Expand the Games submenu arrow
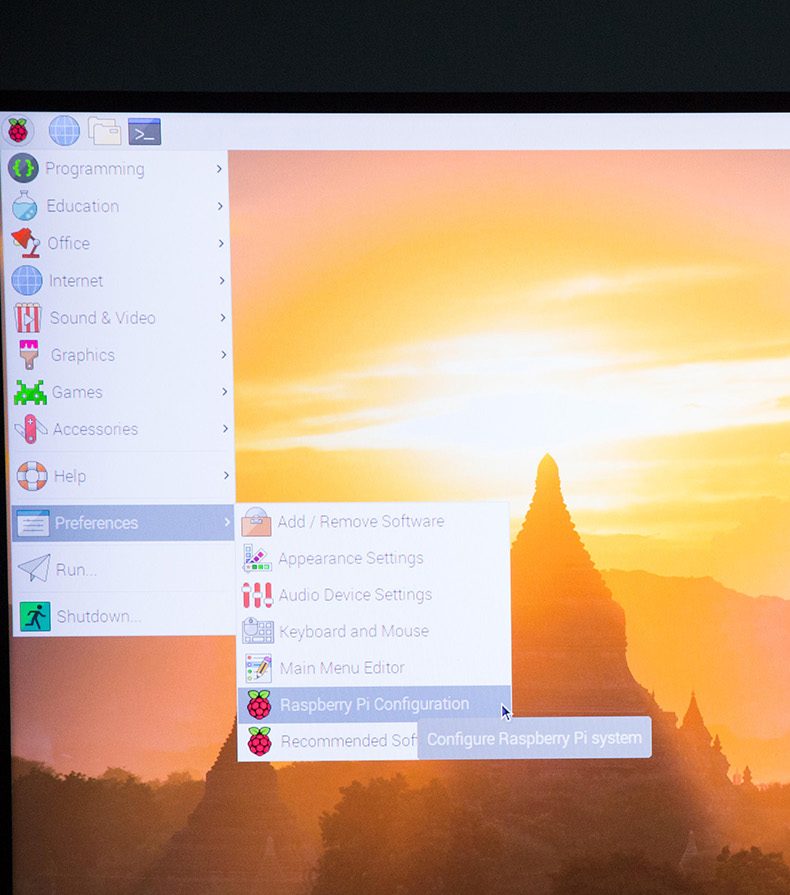This screenshot has height=895, width=790. [224, 392]
